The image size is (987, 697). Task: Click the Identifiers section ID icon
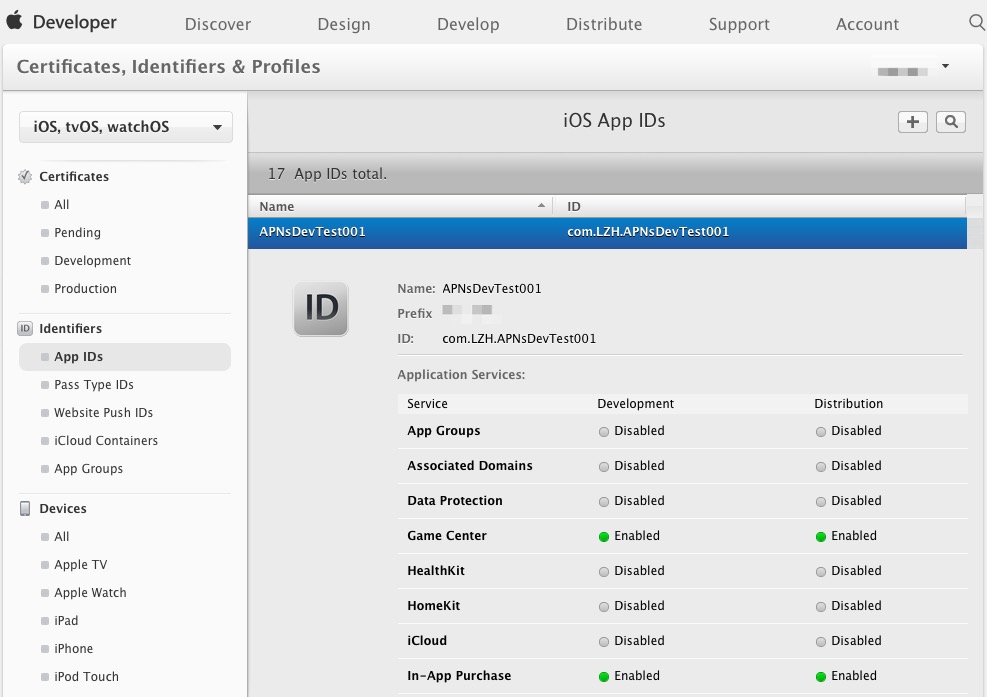click(25, 329)
